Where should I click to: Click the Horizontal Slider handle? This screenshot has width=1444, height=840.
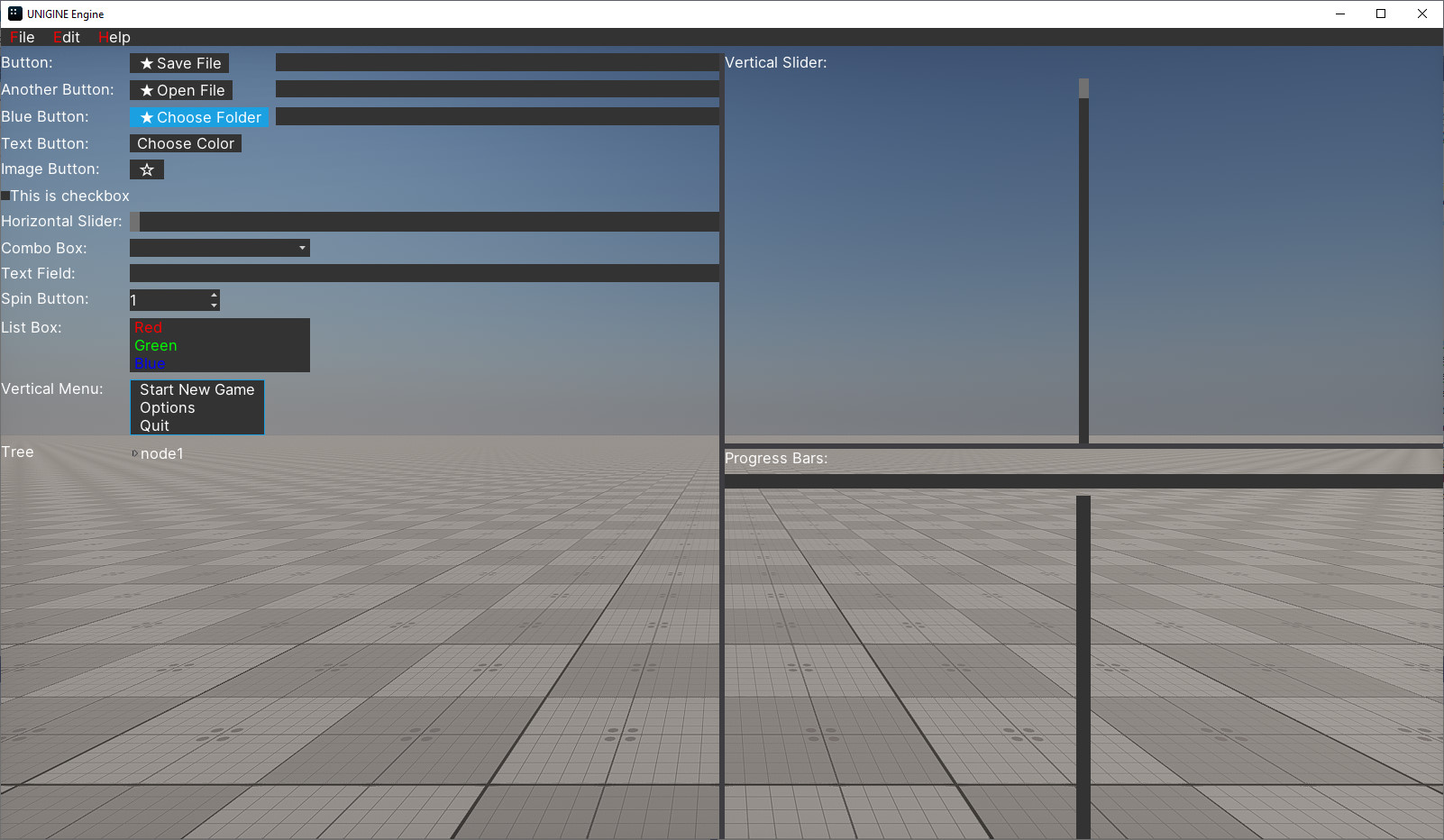tap(135, 222)
